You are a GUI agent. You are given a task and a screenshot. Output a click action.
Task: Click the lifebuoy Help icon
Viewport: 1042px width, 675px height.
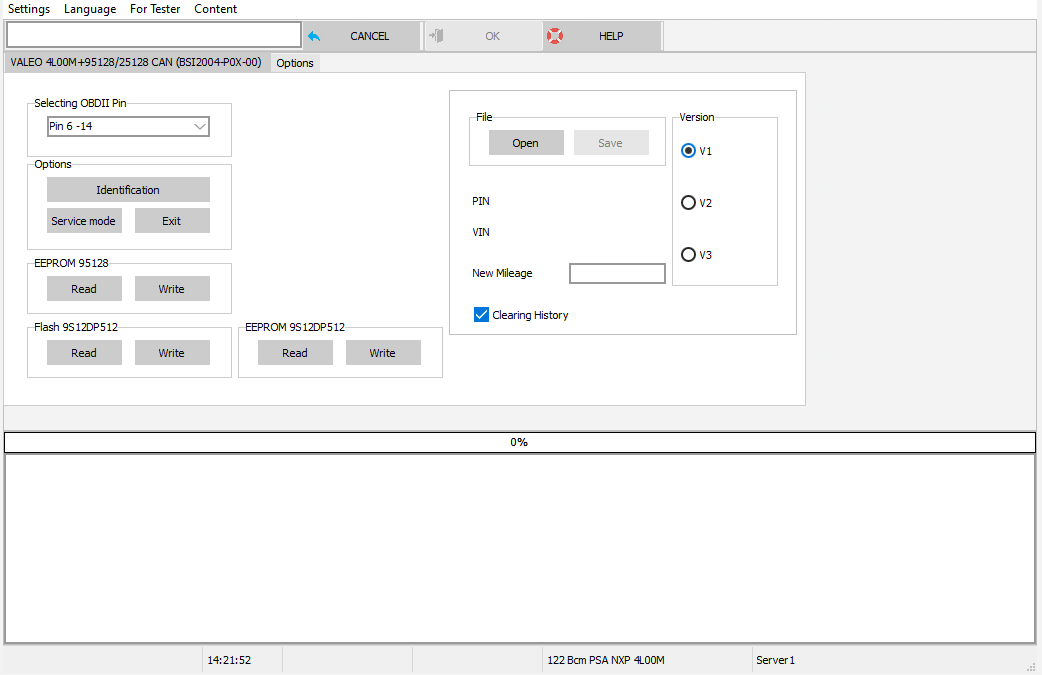(x=555, y=36)
